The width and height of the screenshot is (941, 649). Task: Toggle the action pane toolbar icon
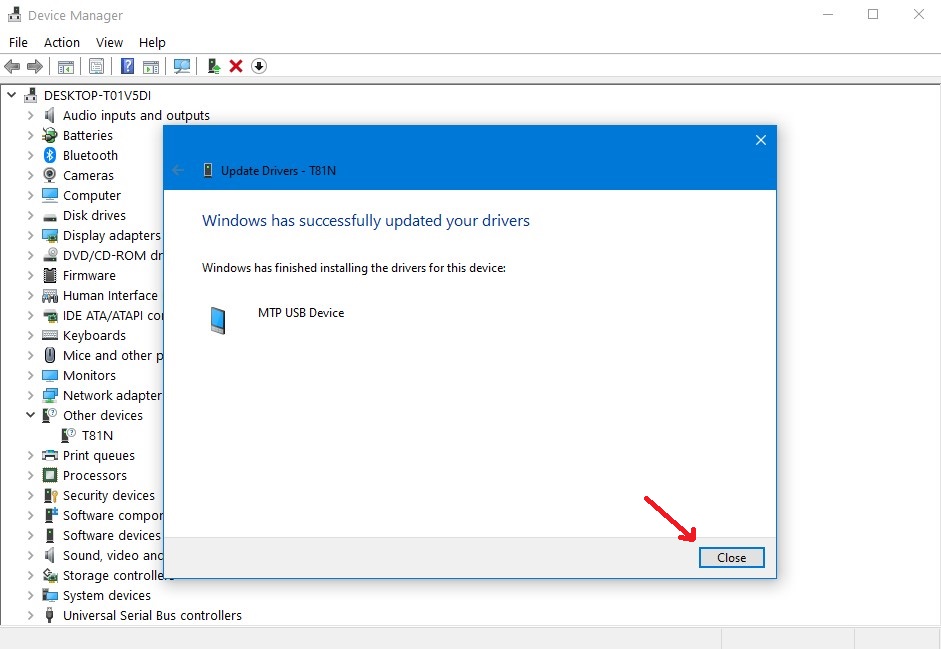151,66
